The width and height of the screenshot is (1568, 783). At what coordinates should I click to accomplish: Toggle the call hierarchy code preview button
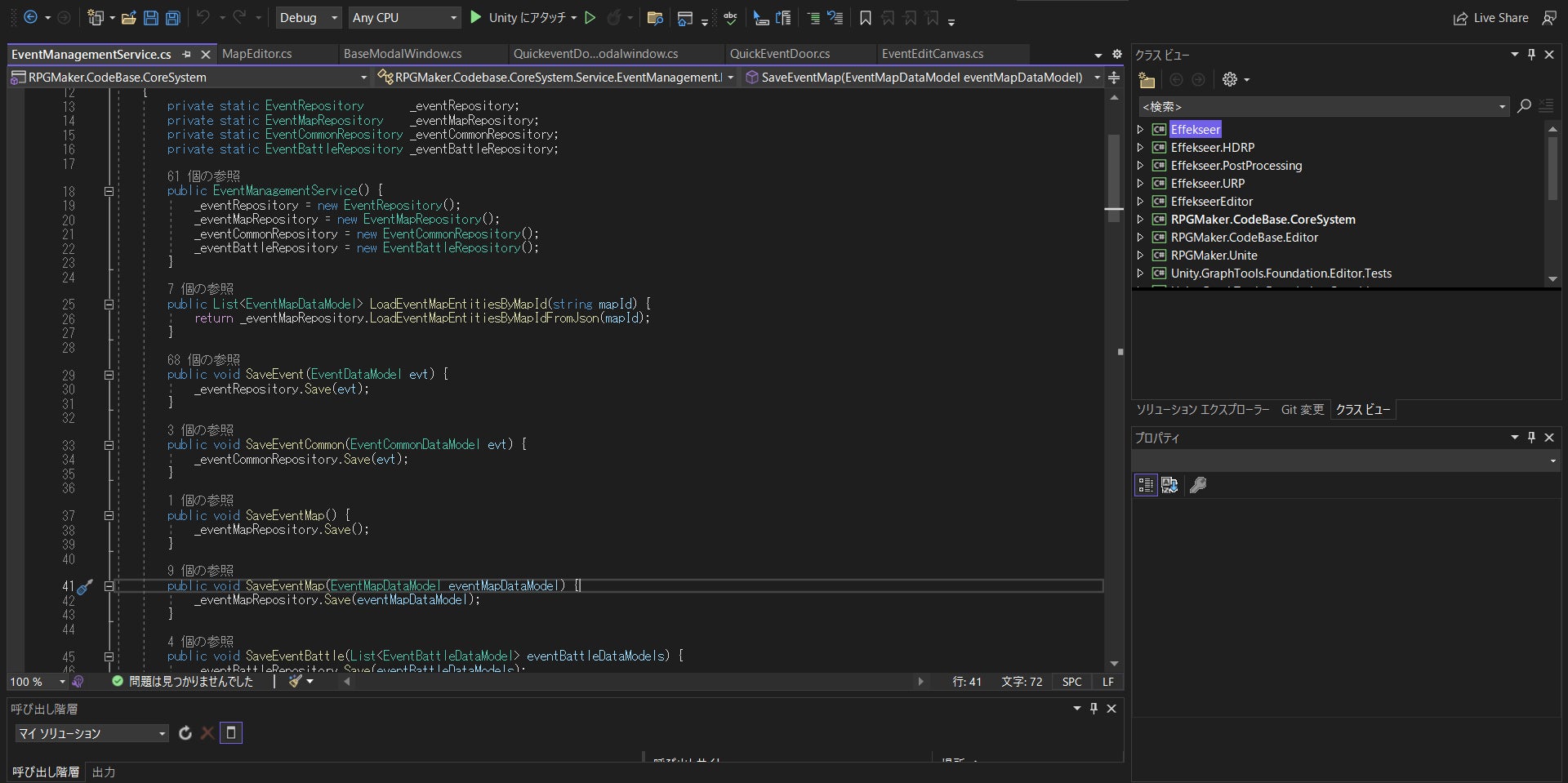(x=231, y=733)
